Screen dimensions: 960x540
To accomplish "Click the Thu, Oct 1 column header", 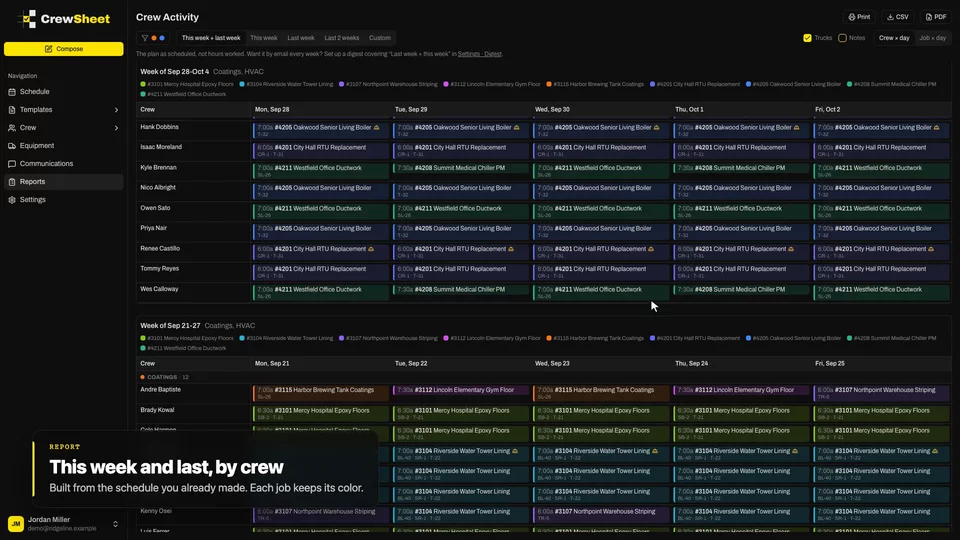I will [x=689, y=110].
